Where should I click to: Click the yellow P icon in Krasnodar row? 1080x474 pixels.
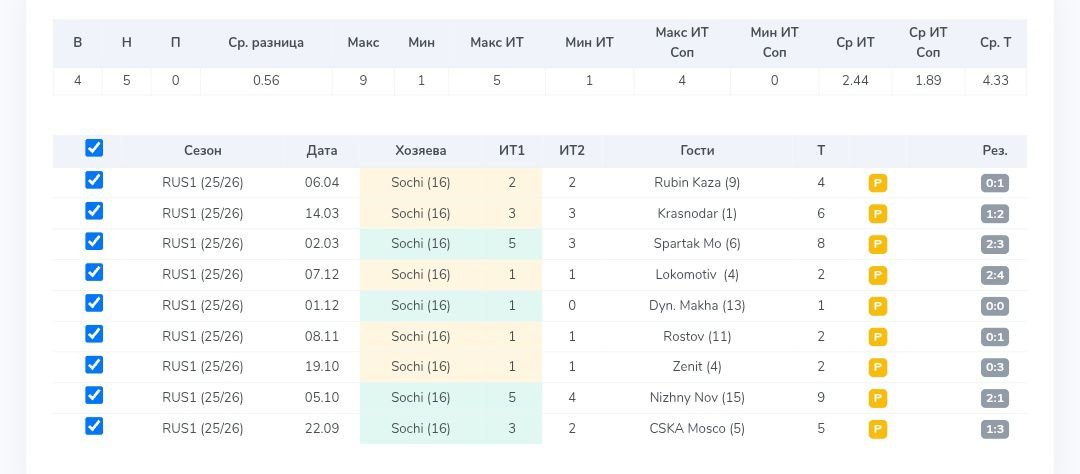click(878, 214)
